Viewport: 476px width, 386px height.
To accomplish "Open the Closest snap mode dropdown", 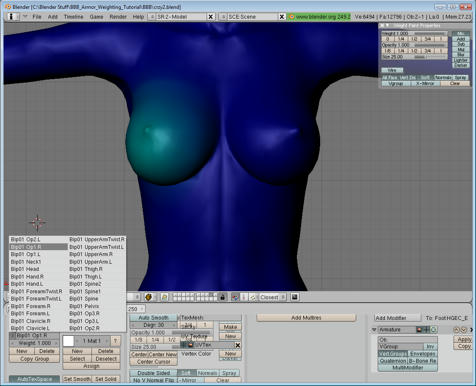I will point(272,297).
